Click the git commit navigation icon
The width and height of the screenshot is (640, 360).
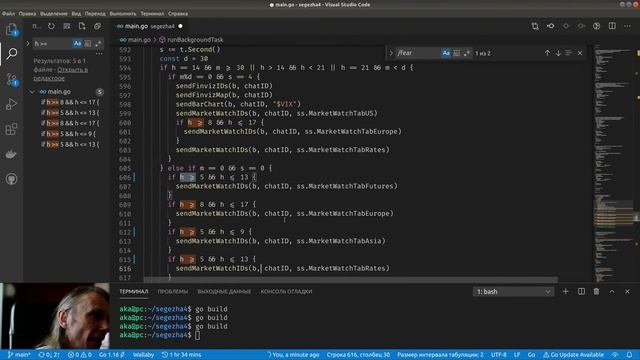coord(551,26)
